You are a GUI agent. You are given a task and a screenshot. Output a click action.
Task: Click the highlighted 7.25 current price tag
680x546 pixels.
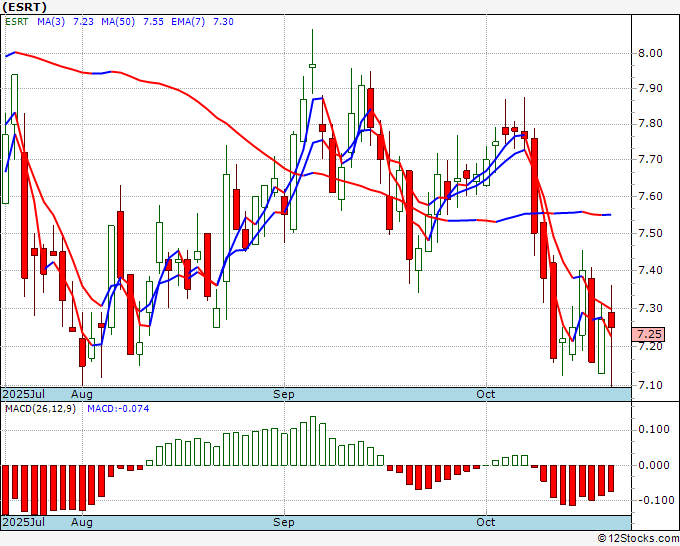[648, 334]
